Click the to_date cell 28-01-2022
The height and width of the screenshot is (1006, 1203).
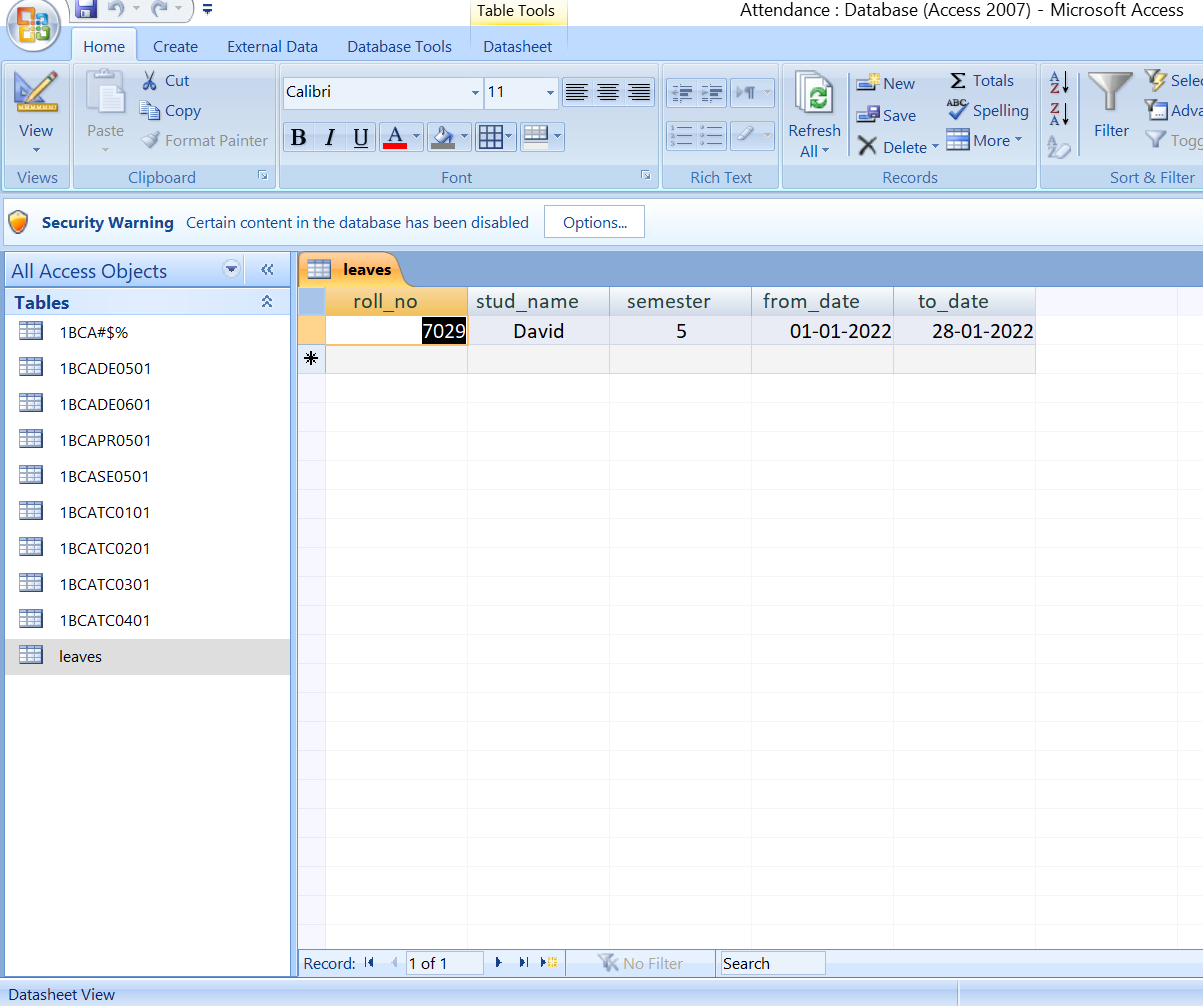pos(964,331)
